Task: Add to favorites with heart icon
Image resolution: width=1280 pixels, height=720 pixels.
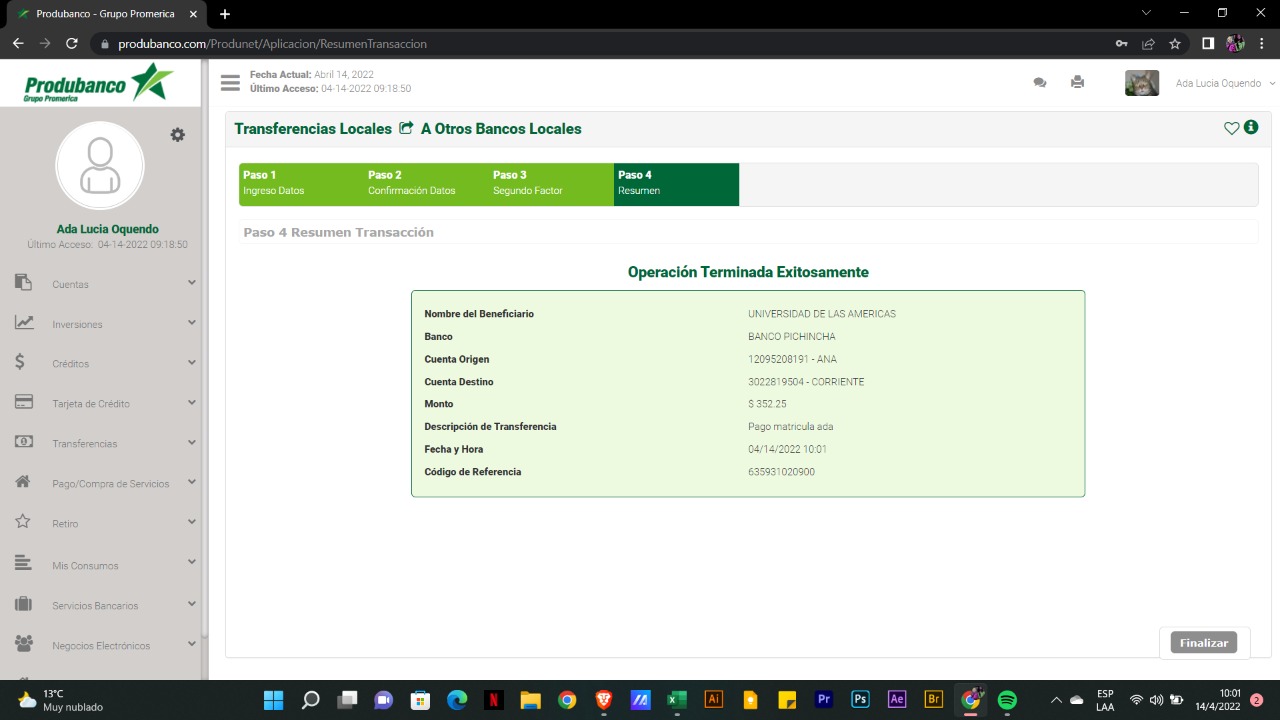Action: 1231,128
